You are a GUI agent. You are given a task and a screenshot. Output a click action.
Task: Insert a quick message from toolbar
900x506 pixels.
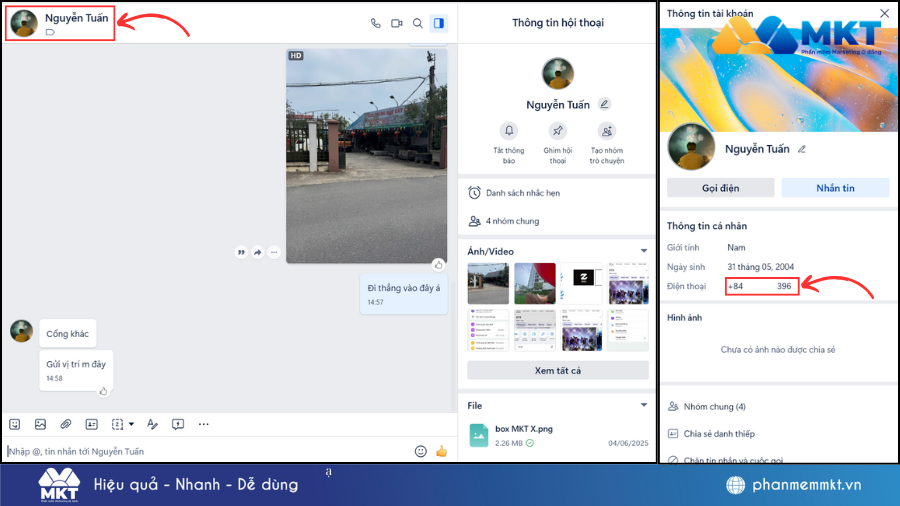[178, 425]
